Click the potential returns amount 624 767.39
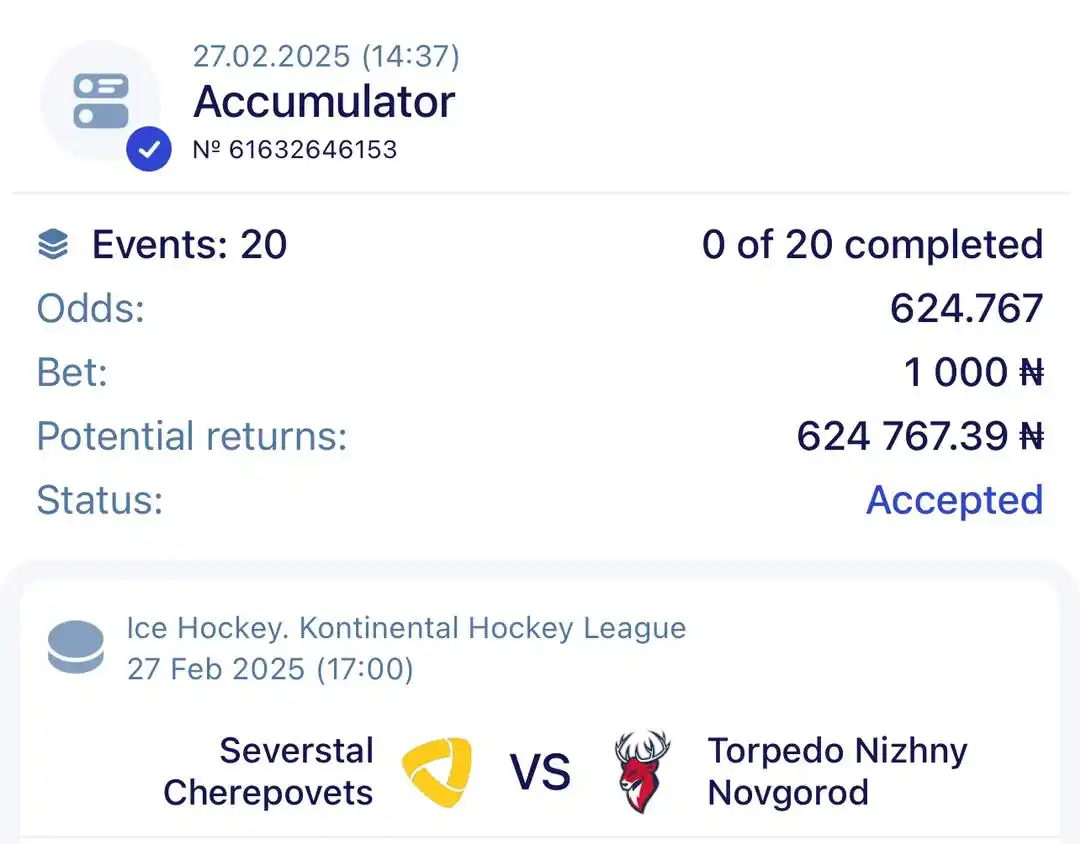Viewport: 1080px width, 844px height. coord(920,436)
